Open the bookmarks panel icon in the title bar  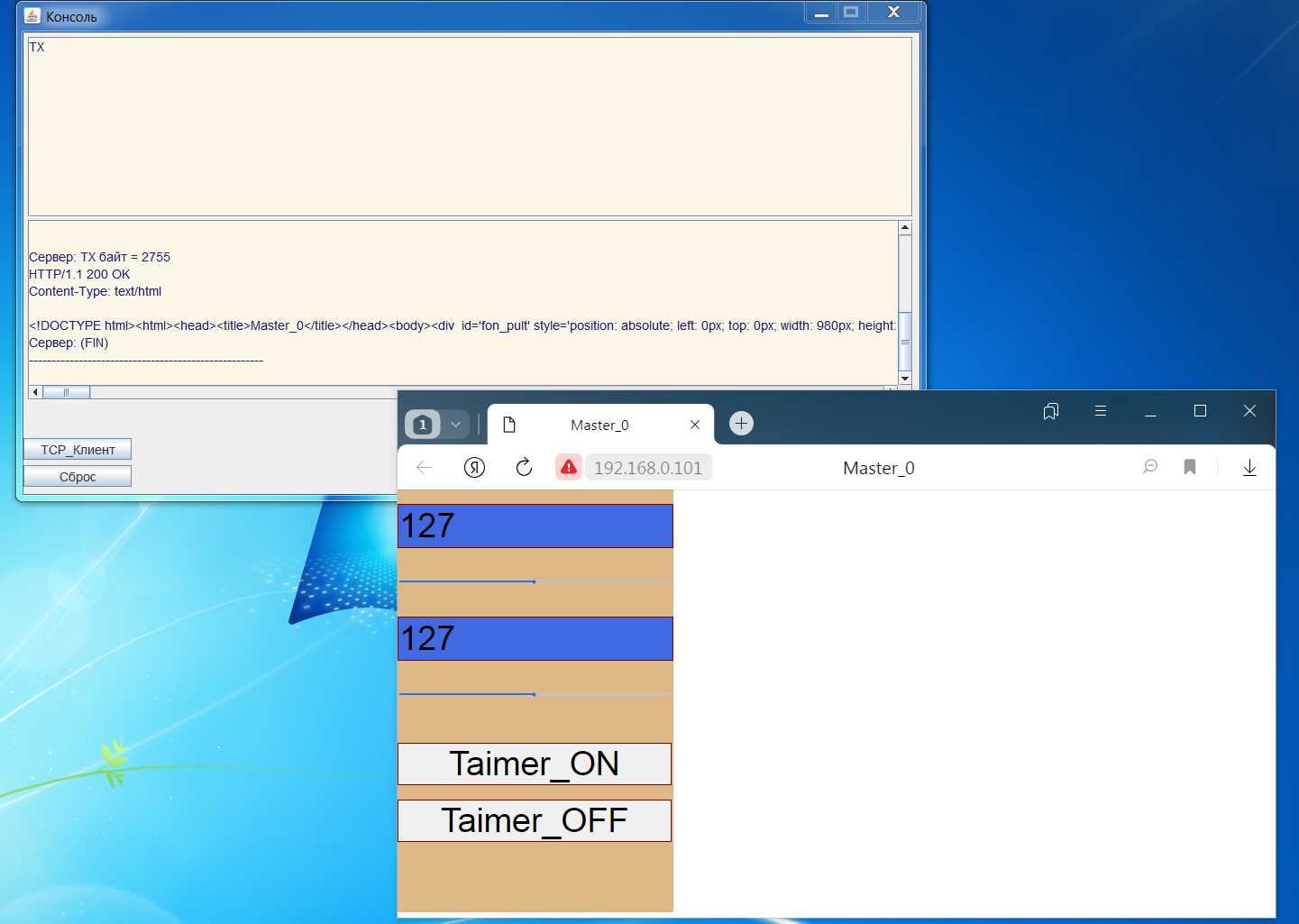tap(1050, 411)
